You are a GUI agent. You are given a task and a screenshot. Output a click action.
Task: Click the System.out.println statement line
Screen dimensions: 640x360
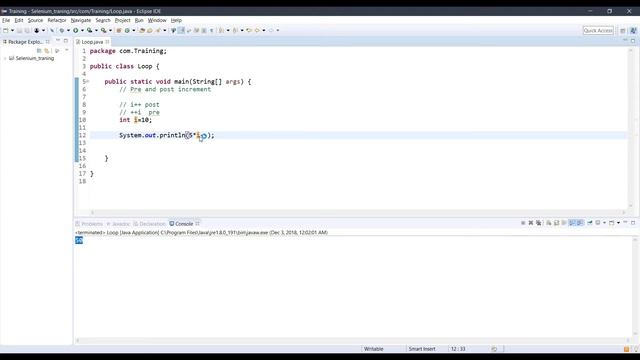(167, 136)
